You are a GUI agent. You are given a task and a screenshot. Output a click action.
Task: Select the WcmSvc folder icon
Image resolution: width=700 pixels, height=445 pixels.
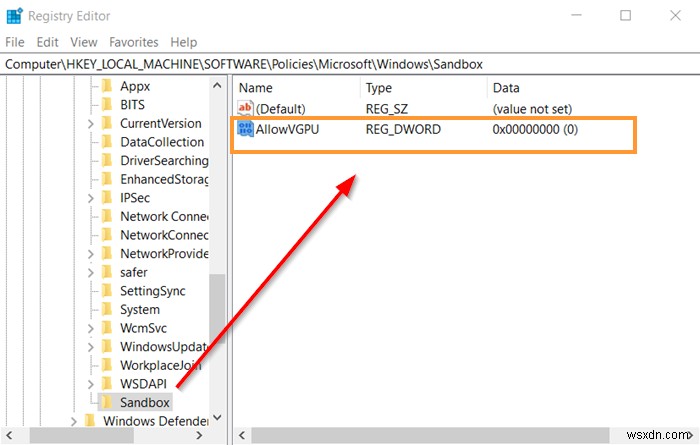(107, 328)
